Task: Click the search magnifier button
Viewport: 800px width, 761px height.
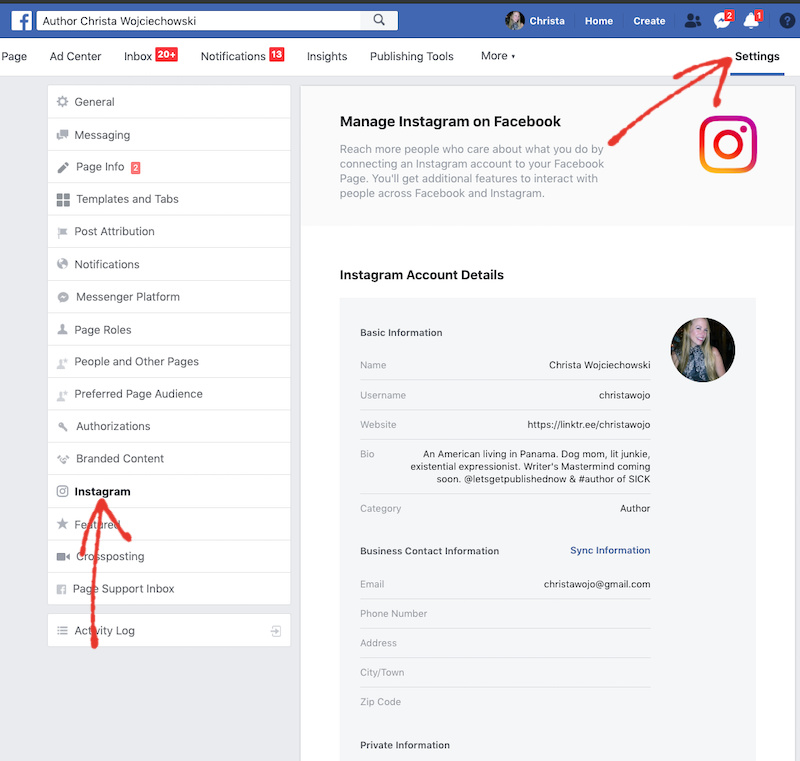Action: 379,20
